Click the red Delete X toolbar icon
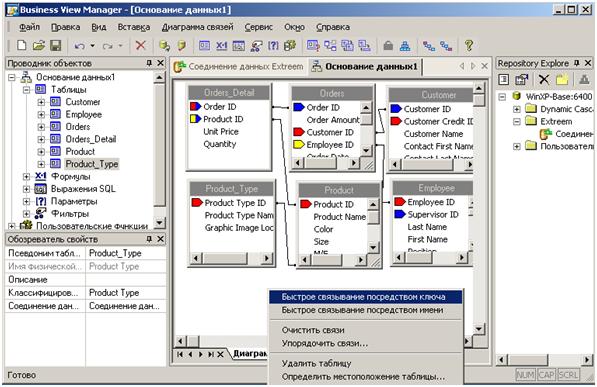 click(x=140, y=46)
